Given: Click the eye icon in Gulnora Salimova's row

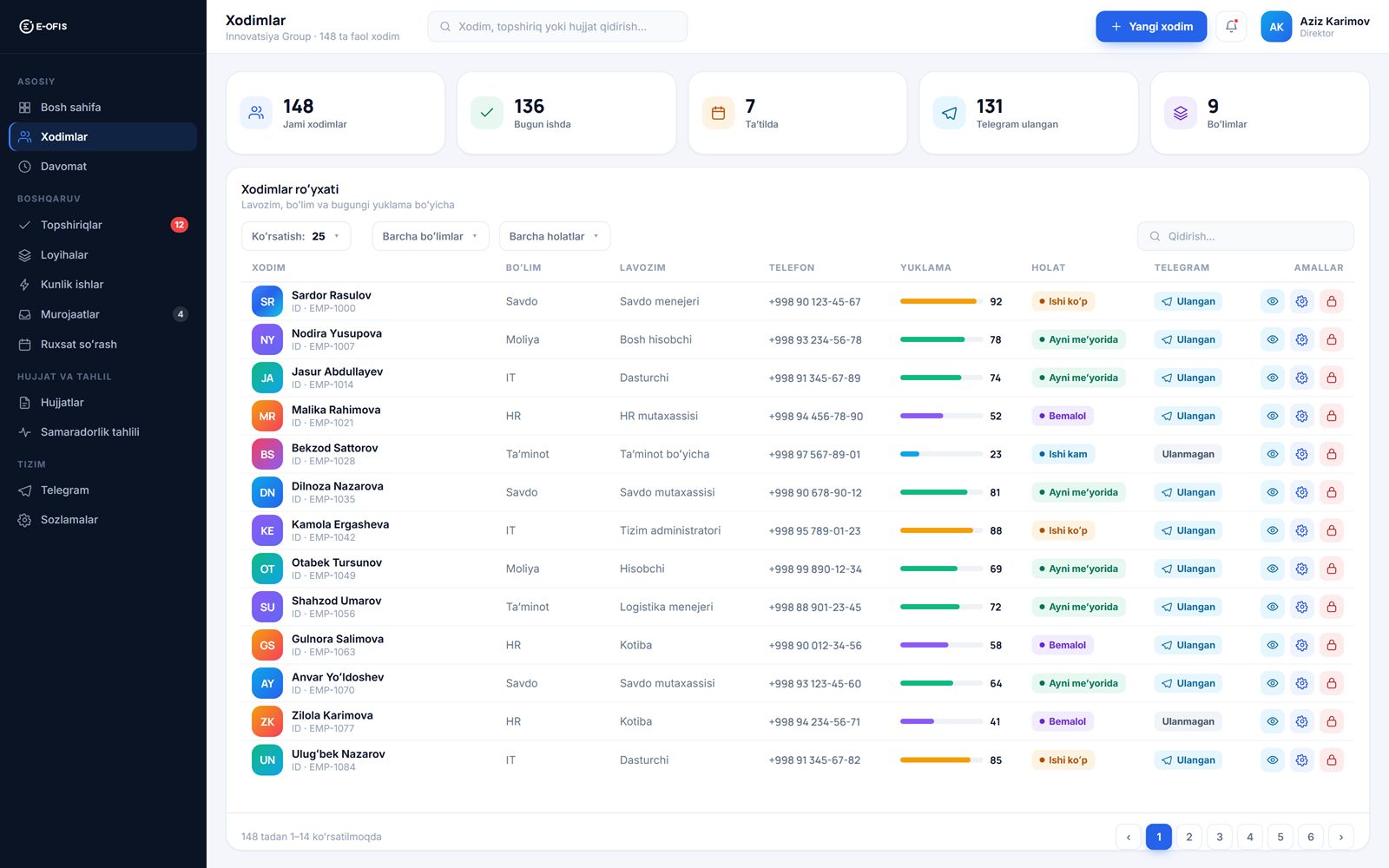Looking at the screenshot, I should point(1272,645).
